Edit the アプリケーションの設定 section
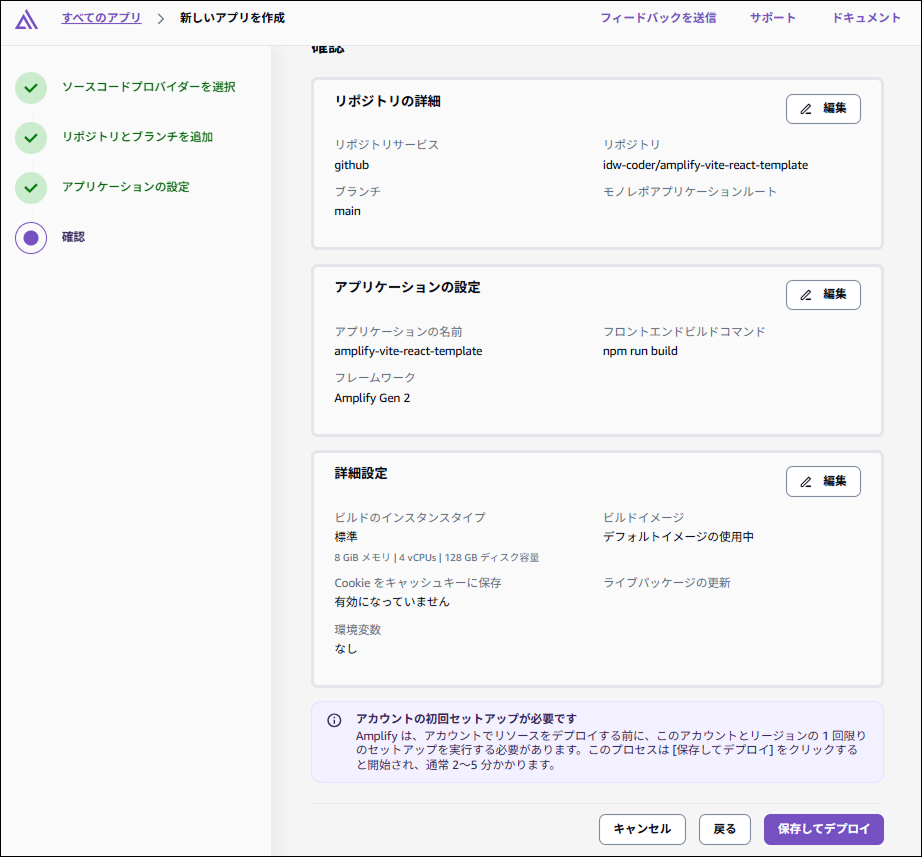Screen dimensions: 922x857 (x=823, y=295)
